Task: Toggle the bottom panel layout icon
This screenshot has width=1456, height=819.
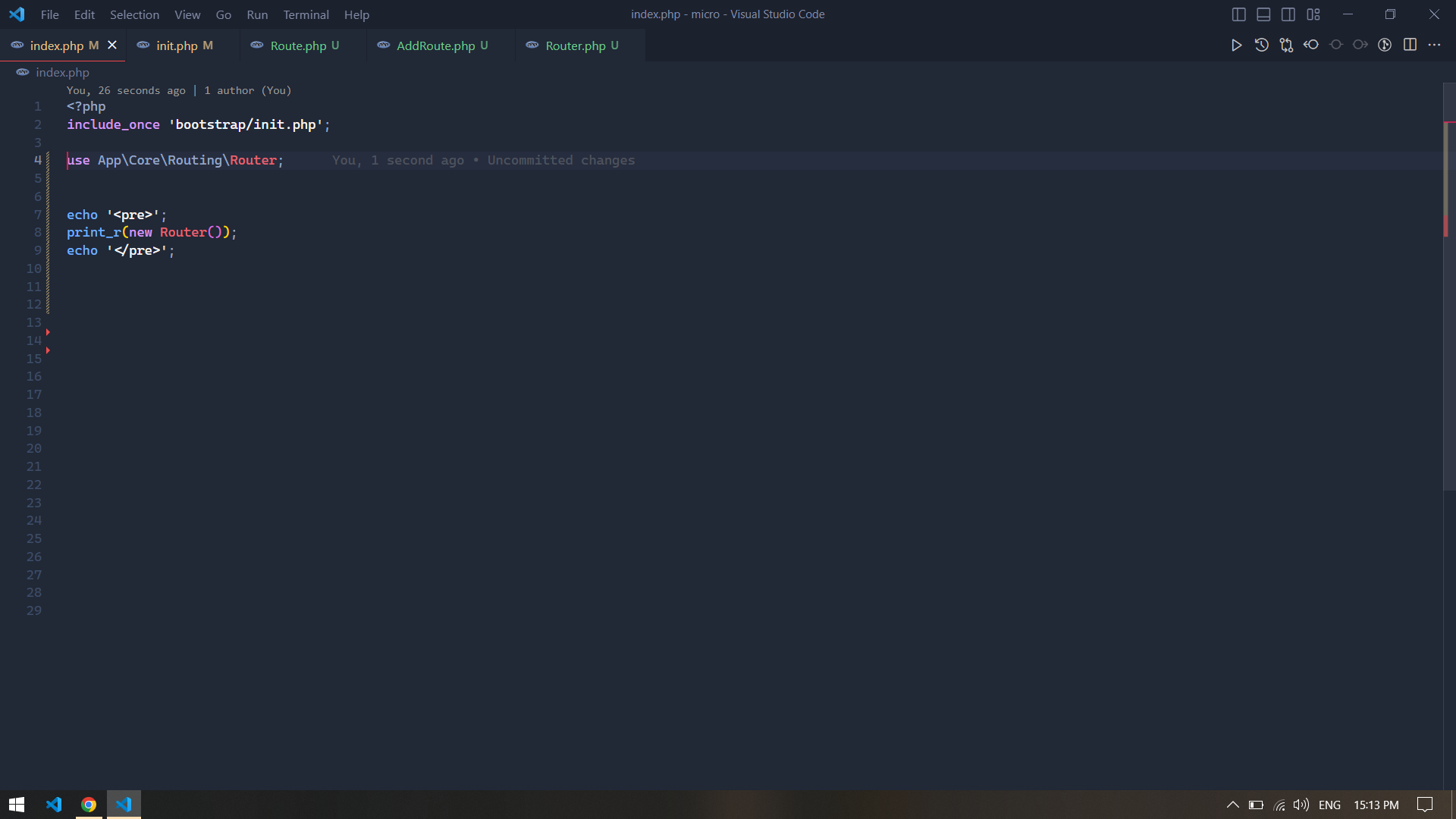Action: [x=1263, y=14]
